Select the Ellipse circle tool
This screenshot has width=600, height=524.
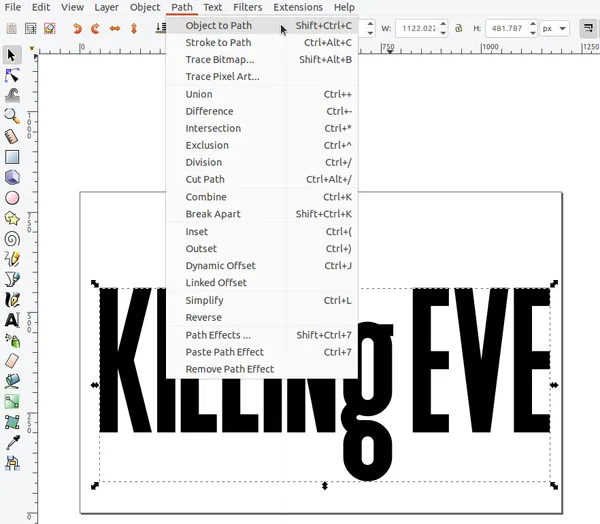click(x=12, y=198)
